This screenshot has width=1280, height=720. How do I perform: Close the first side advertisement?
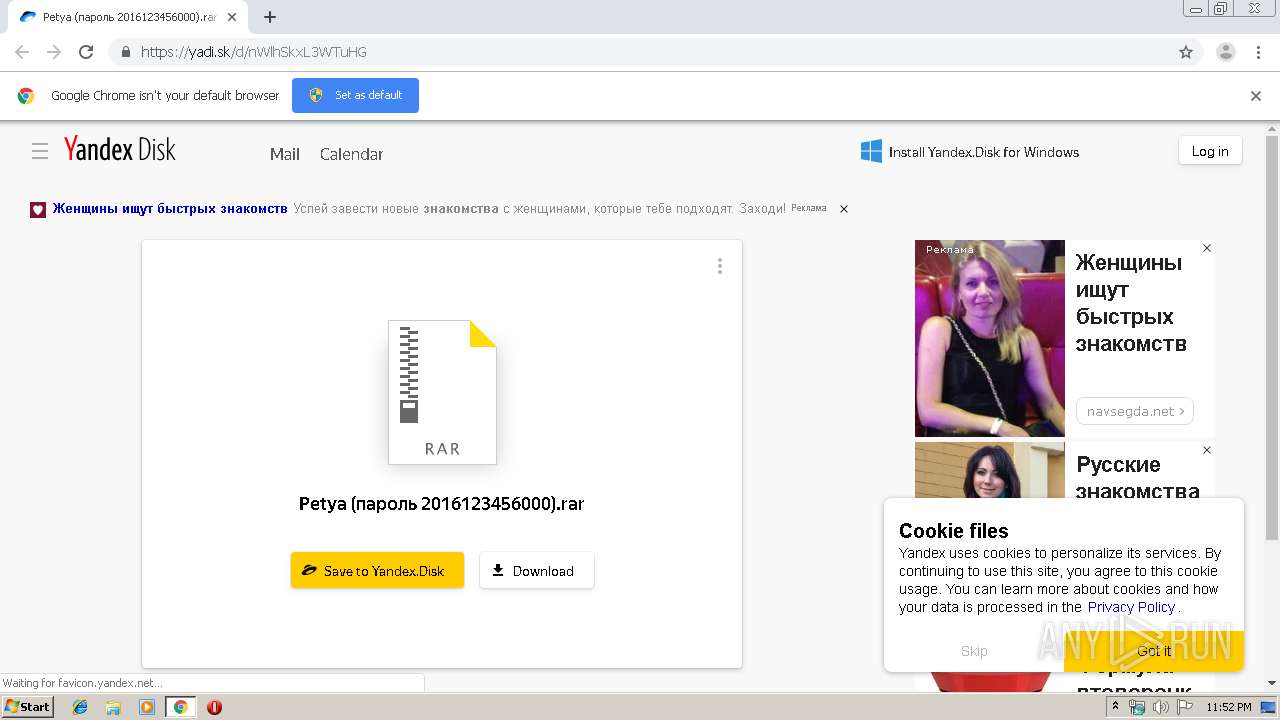1207,248
